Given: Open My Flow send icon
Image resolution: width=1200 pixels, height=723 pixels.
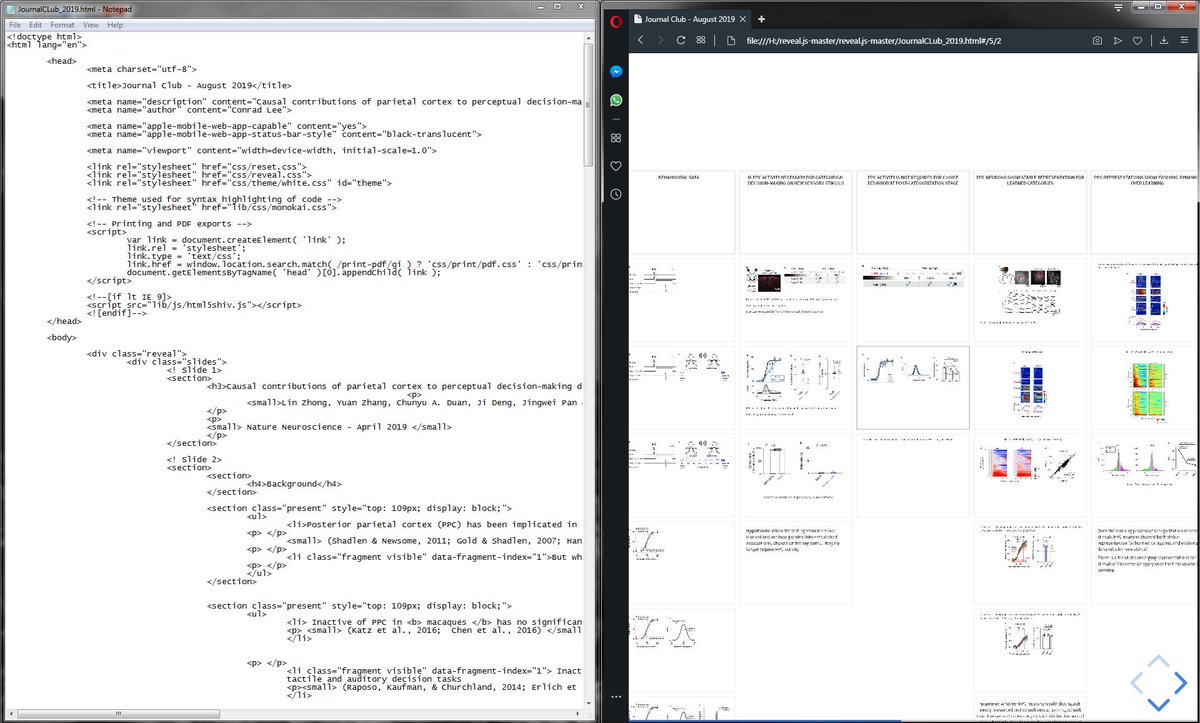Looking at the screenshot, I should click(x=1118, y=41).
